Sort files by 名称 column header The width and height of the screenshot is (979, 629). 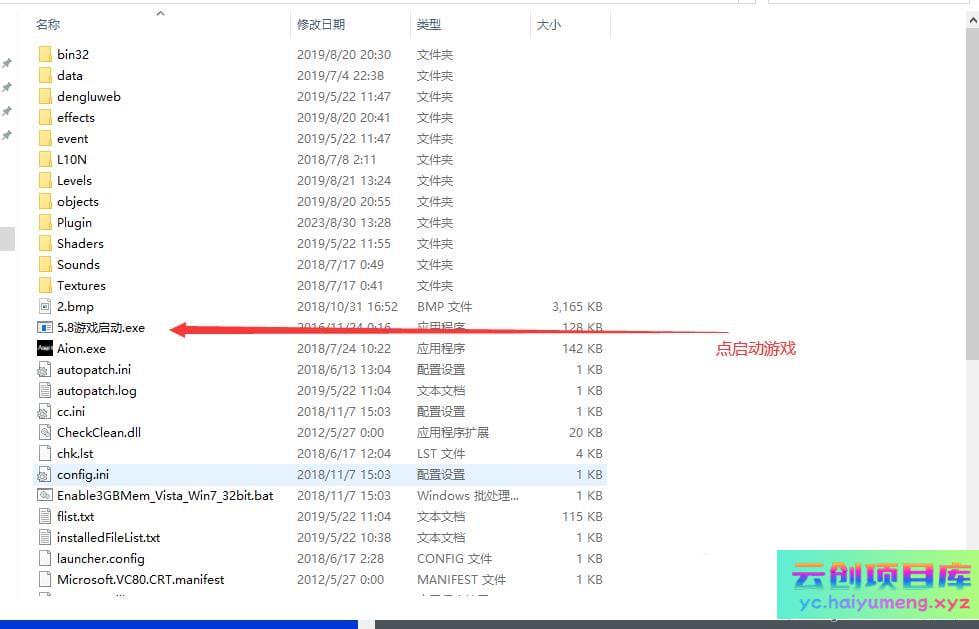pos(48,24)
